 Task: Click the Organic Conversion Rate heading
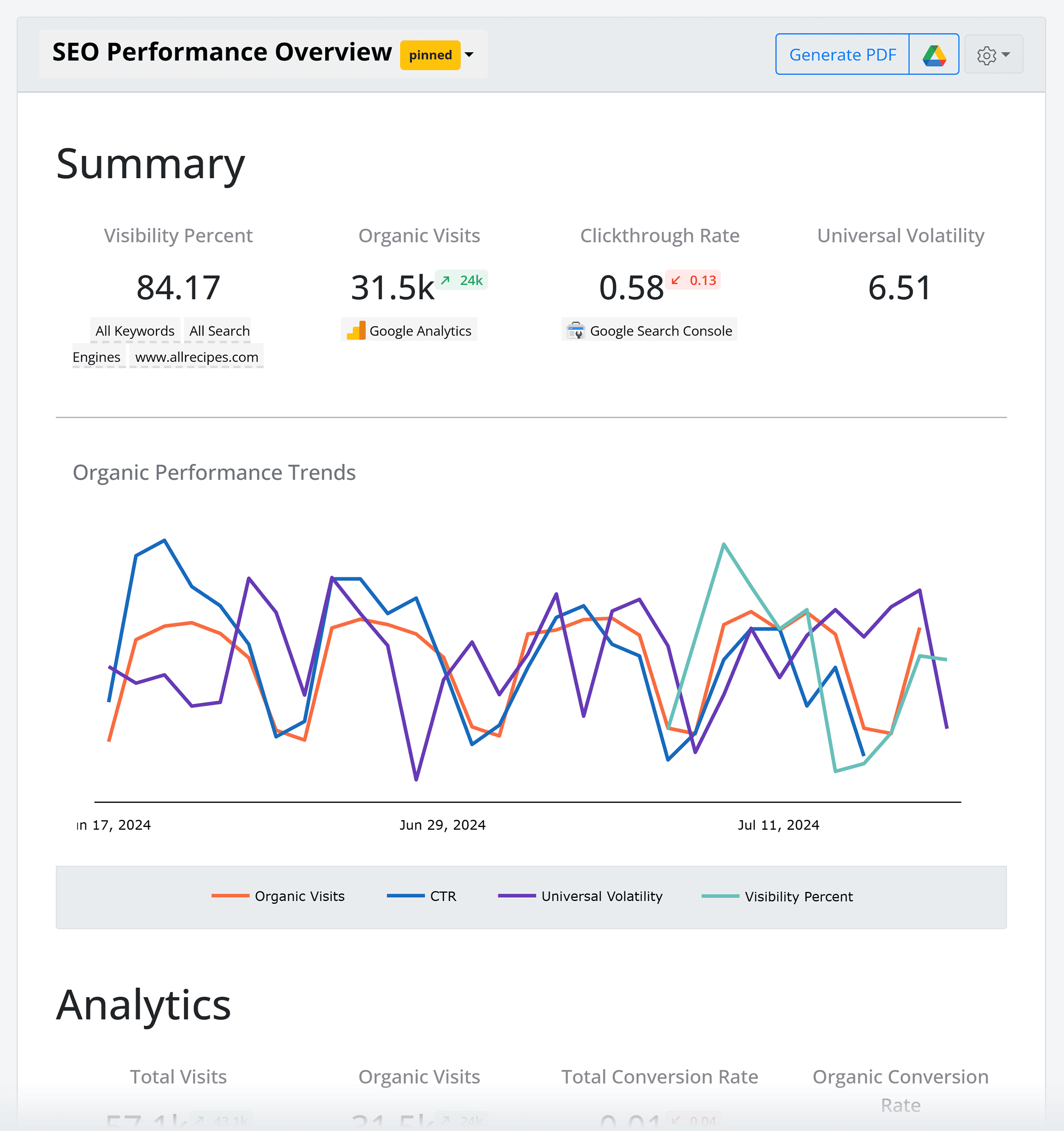pos(901,1091)
